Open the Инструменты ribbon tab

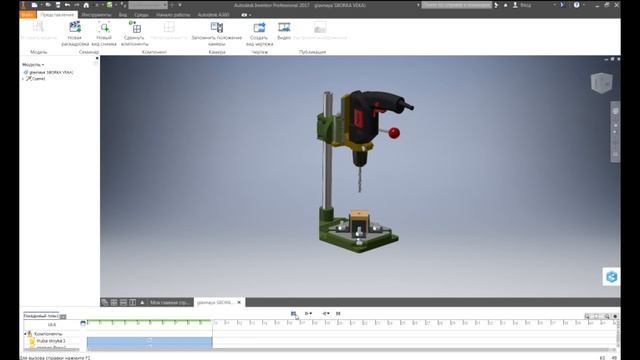[96, 15]
